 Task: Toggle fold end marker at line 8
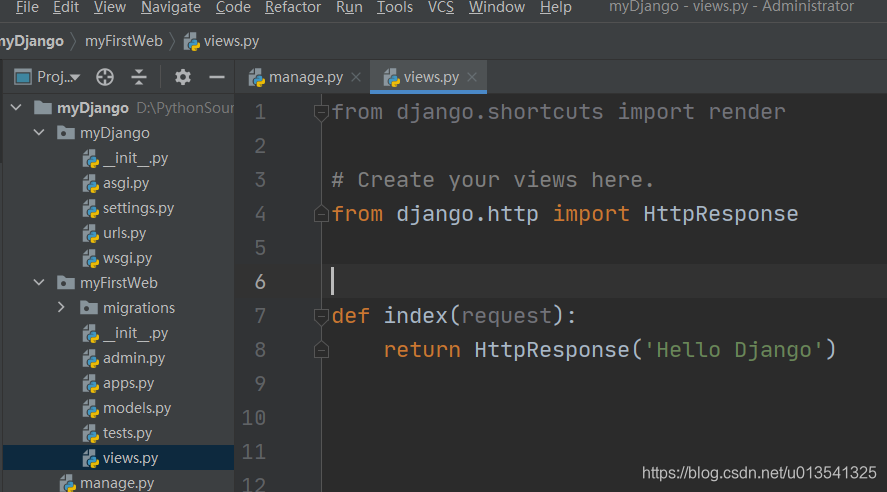(321, 350)
